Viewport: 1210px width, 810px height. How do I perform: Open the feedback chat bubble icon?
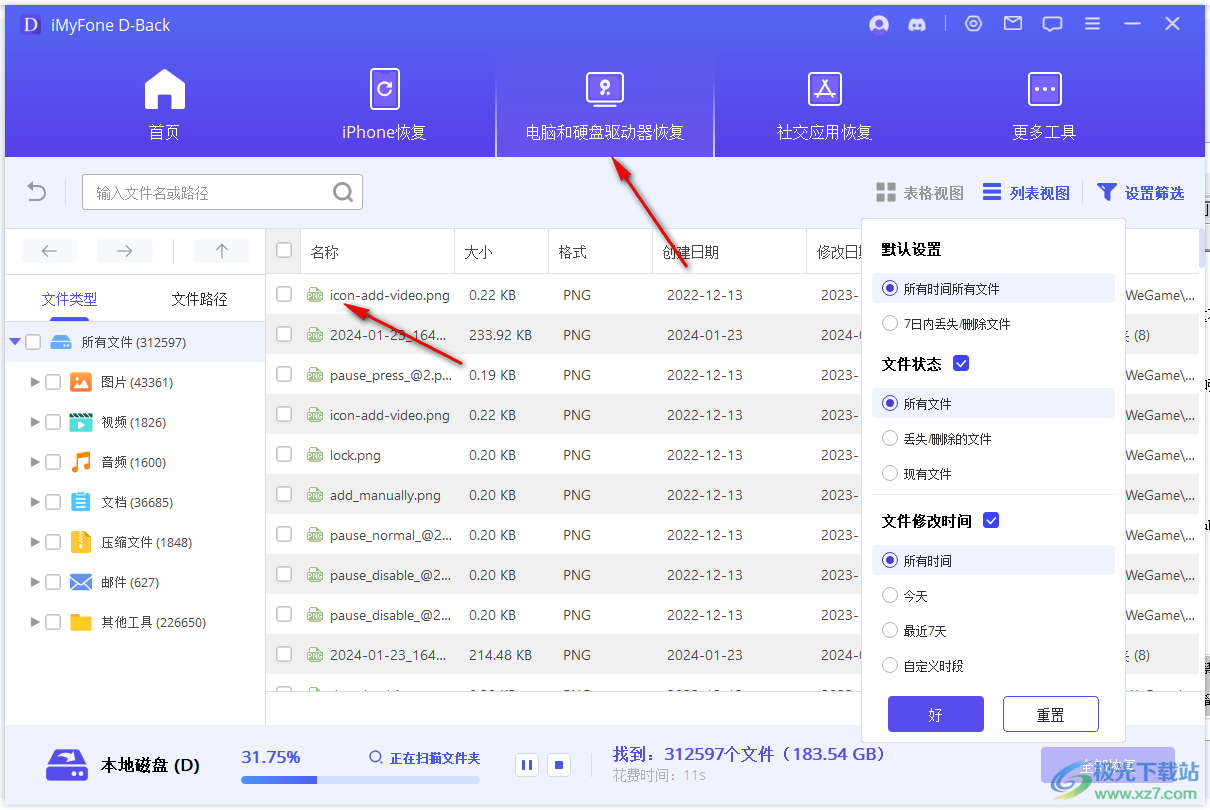(x=1052, y=25)
